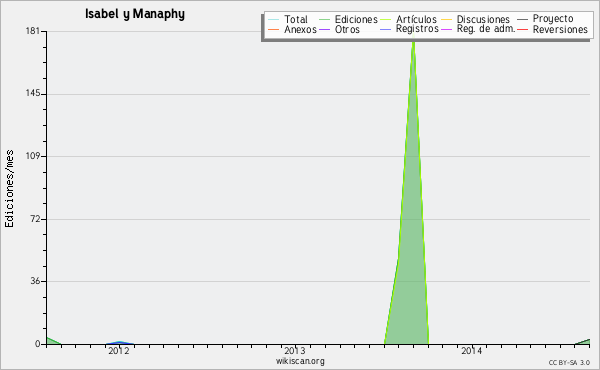Click the large green peak area in late 2013

click(x=412, y=230)
